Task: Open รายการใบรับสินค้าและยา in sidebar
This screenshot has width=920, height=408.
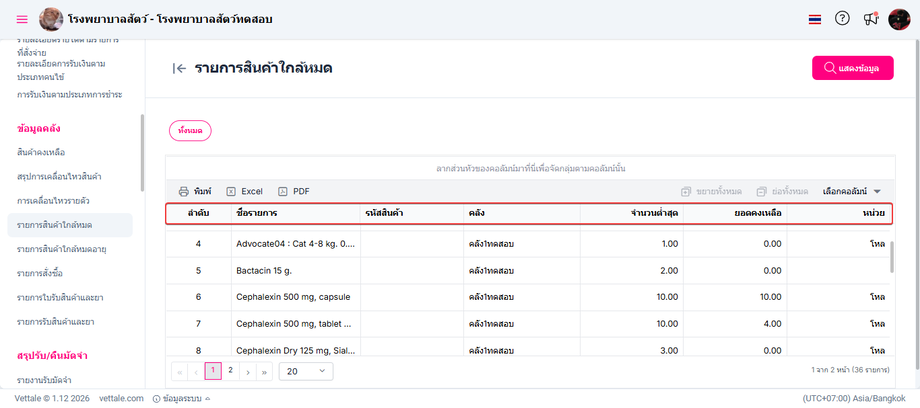Action: point(60,298)
